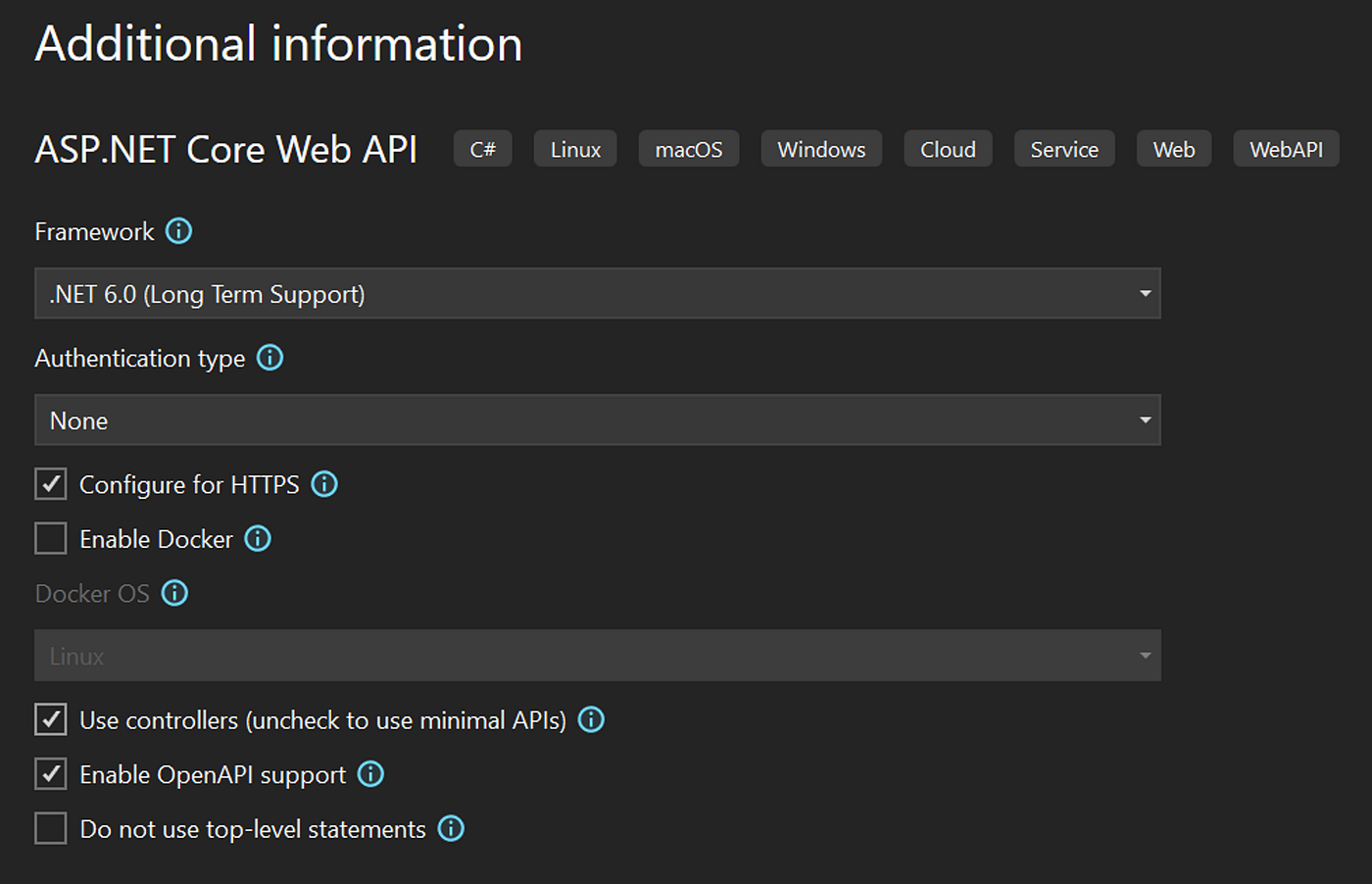Screen dimensions: 1372x884
Task: Click info icon beside Use controllers option
Action: tap(591, 720)
